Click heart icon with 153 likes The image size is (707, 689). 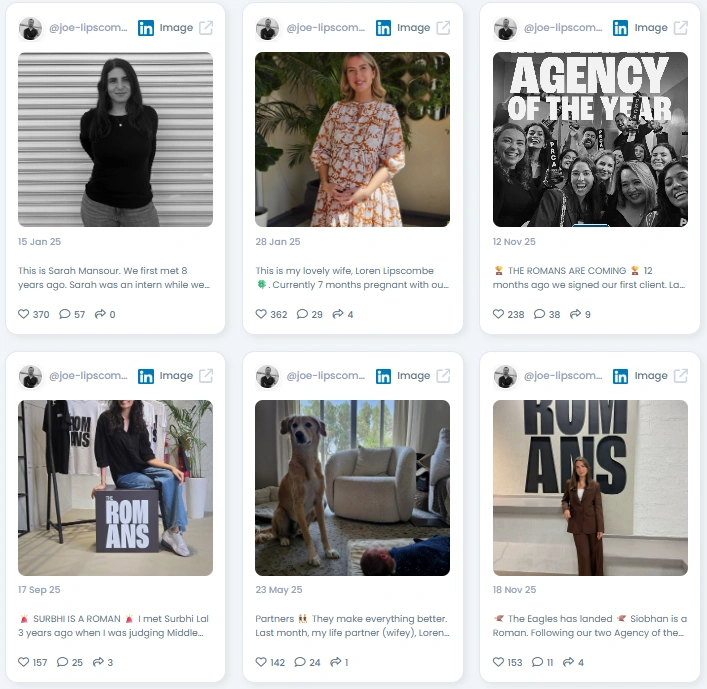click(x=498, y=662)
